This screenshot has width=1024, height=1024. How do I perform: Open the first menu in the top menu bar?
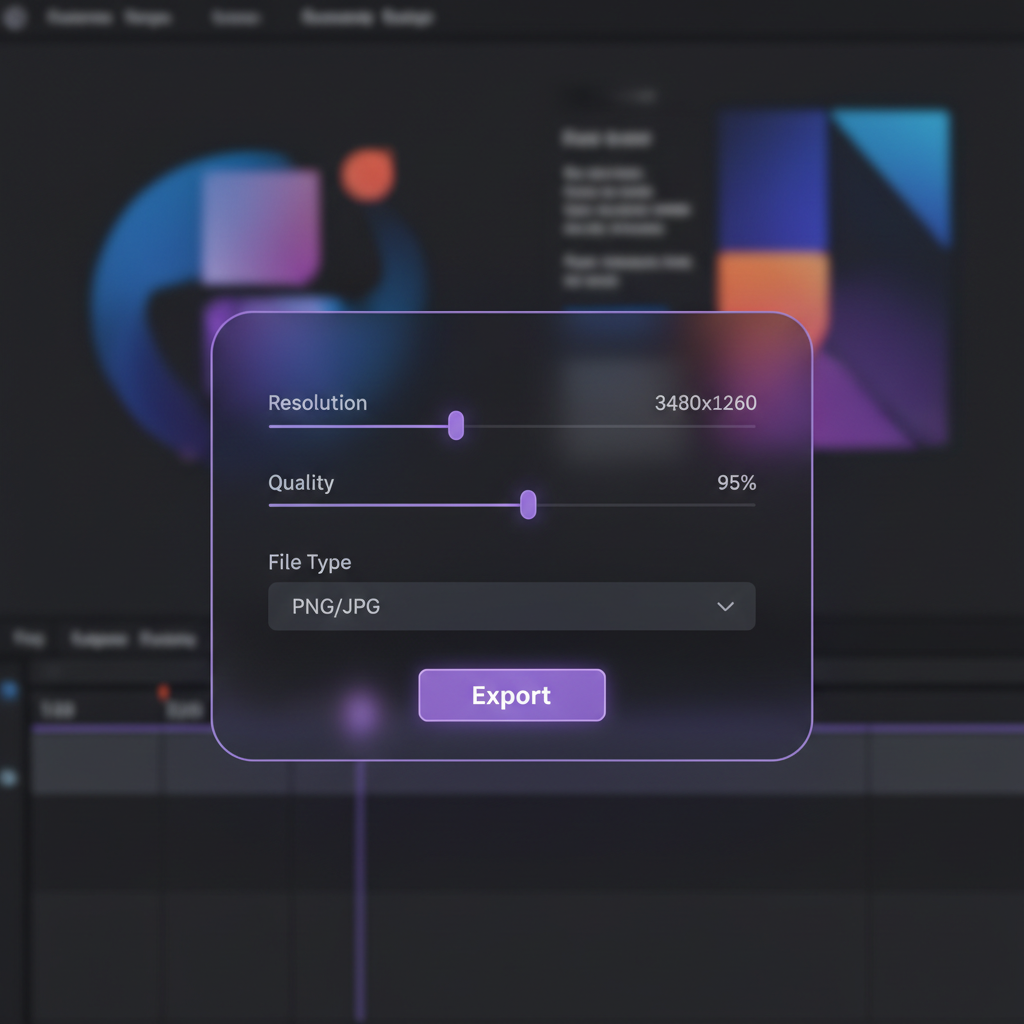coord(79,19)
